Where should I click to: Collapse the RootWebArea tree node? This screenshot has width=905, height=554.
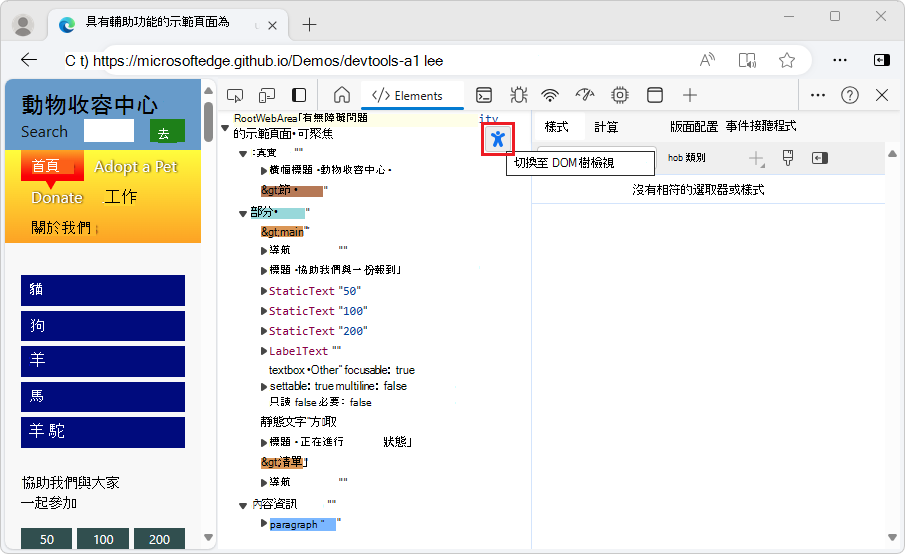[x=225, y=128]
